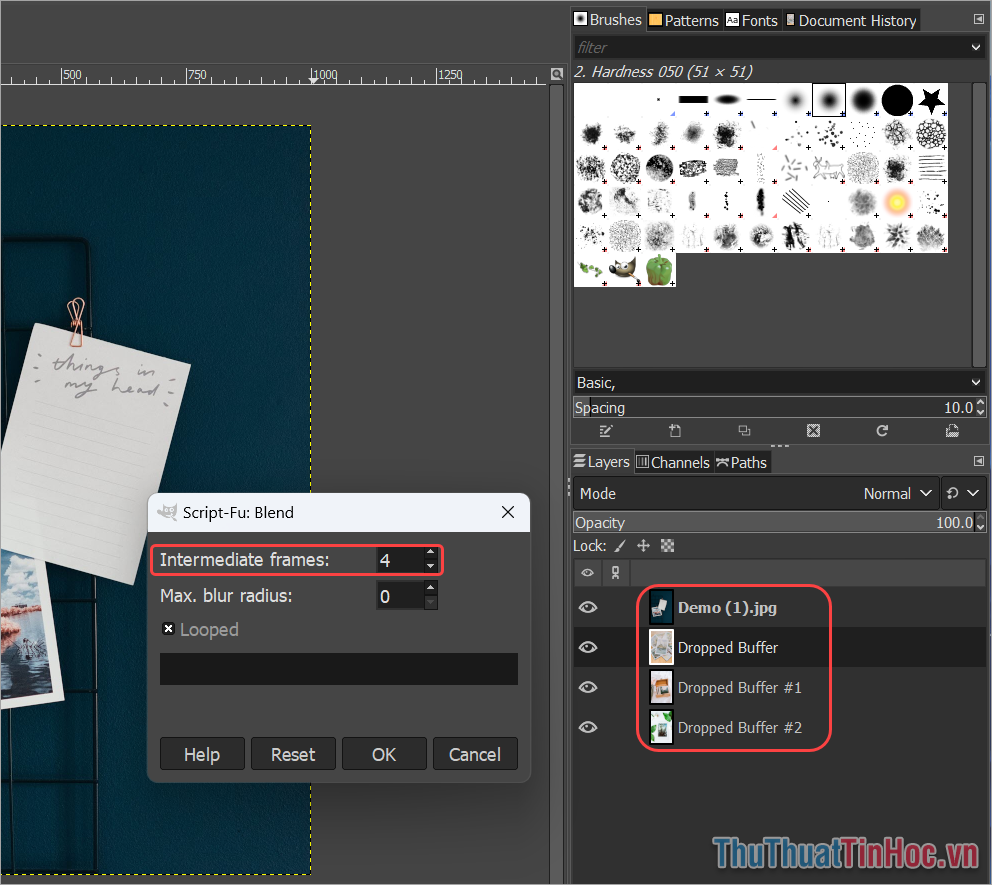Switch to the Fonts tab

[x=752, y=20]
